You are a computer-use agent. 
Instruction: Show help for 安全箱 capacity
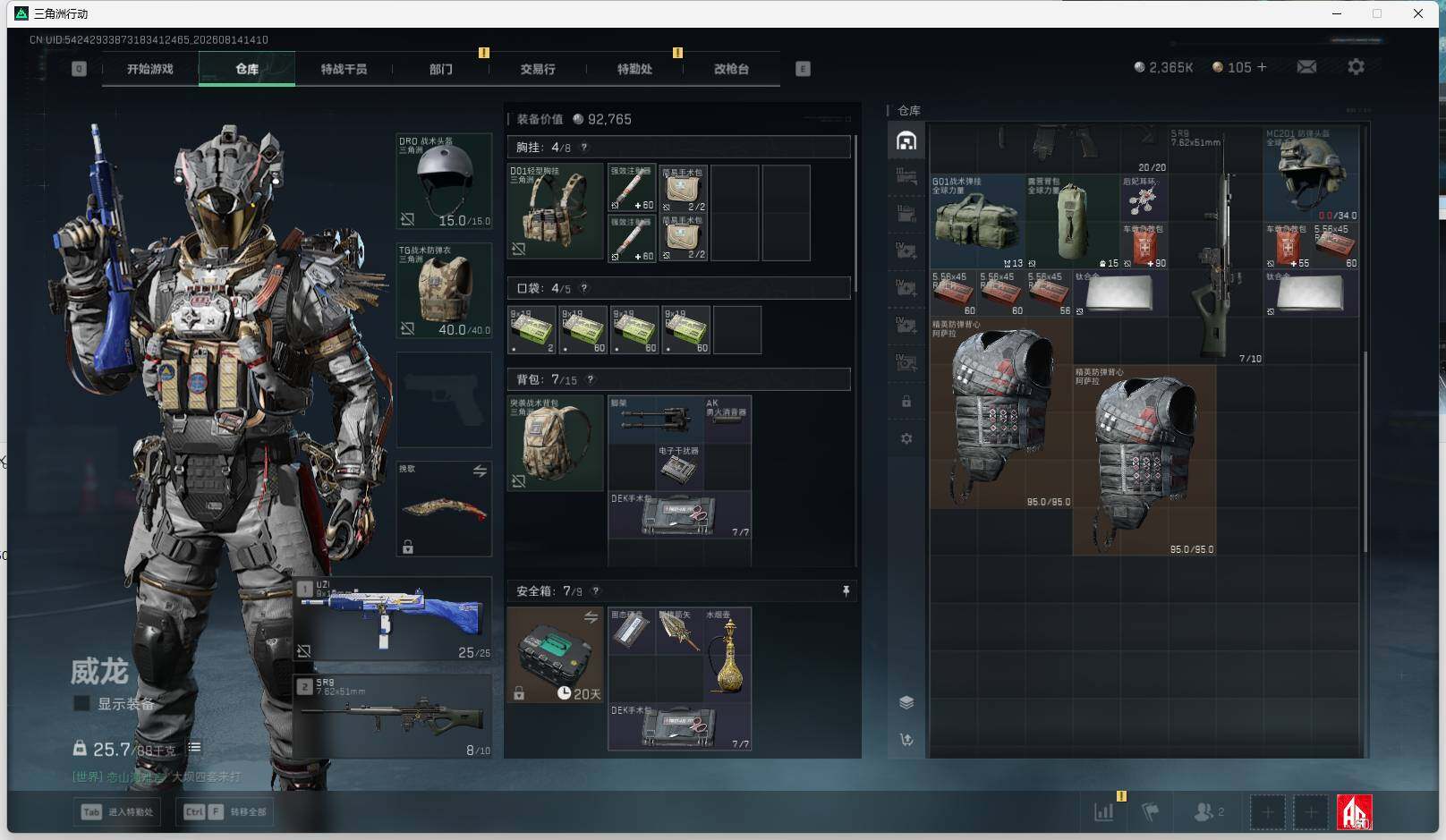coord(596,591)
